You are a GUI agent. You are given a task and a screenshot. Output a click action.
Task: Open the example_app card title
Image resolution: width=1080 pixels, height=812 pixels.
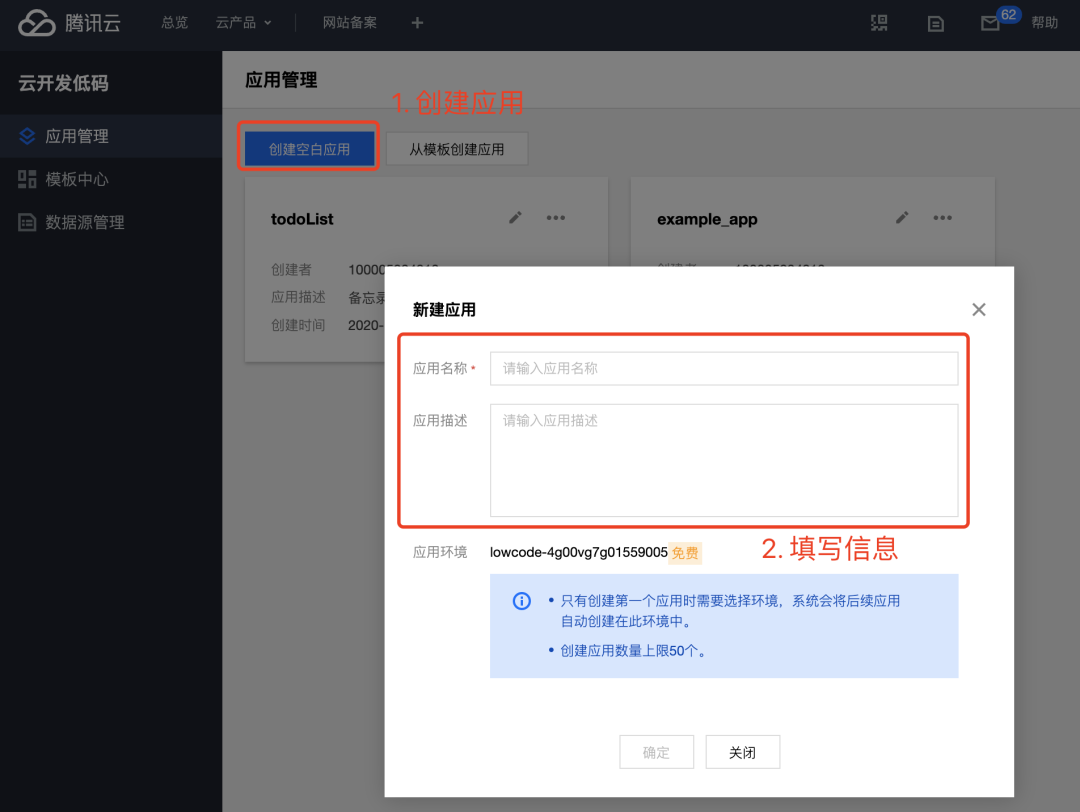707,219
